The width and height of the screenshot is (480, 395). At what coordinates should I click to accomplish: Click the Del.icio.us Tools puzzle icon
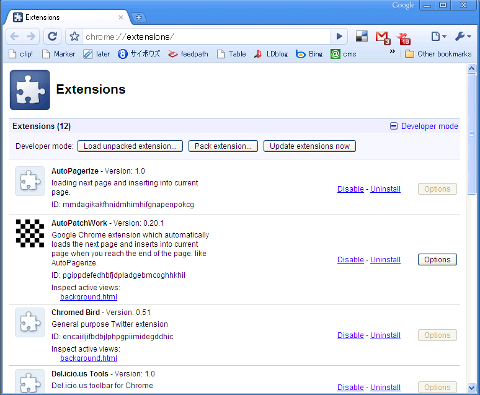pos(30,382)
